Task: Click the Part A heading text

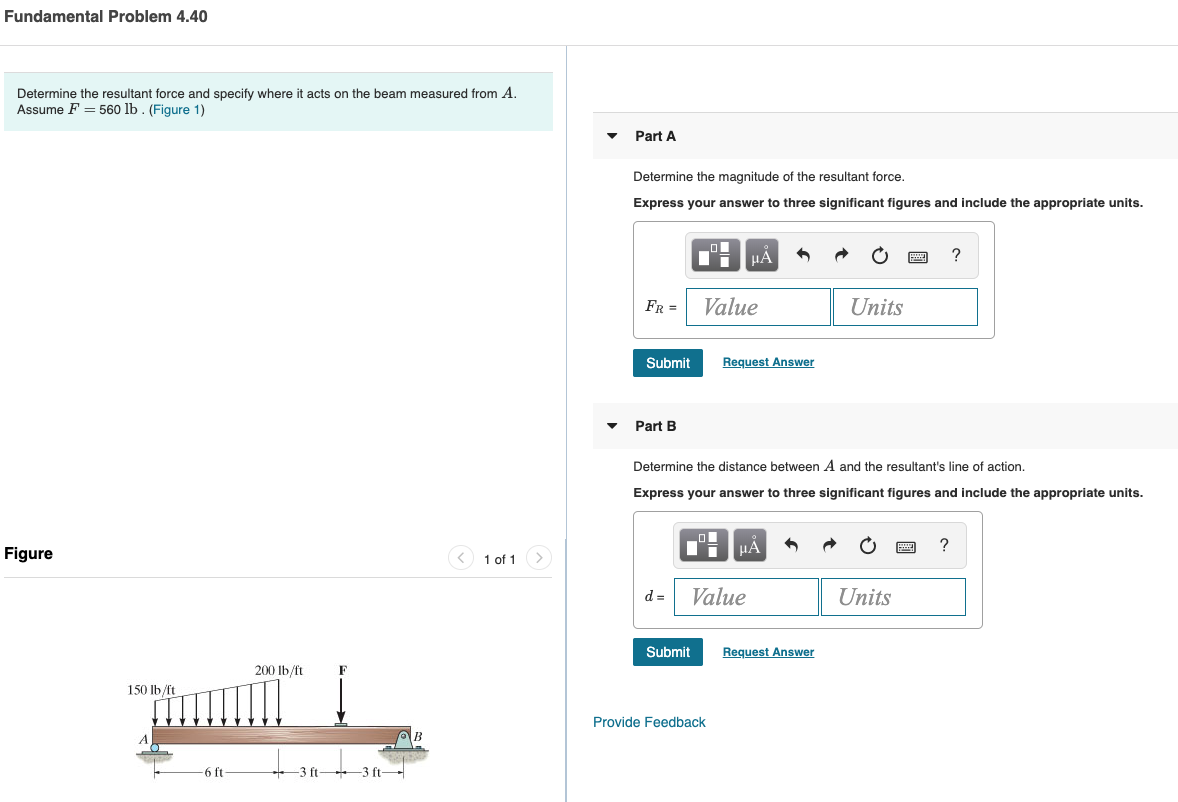Action: [655, 136]
